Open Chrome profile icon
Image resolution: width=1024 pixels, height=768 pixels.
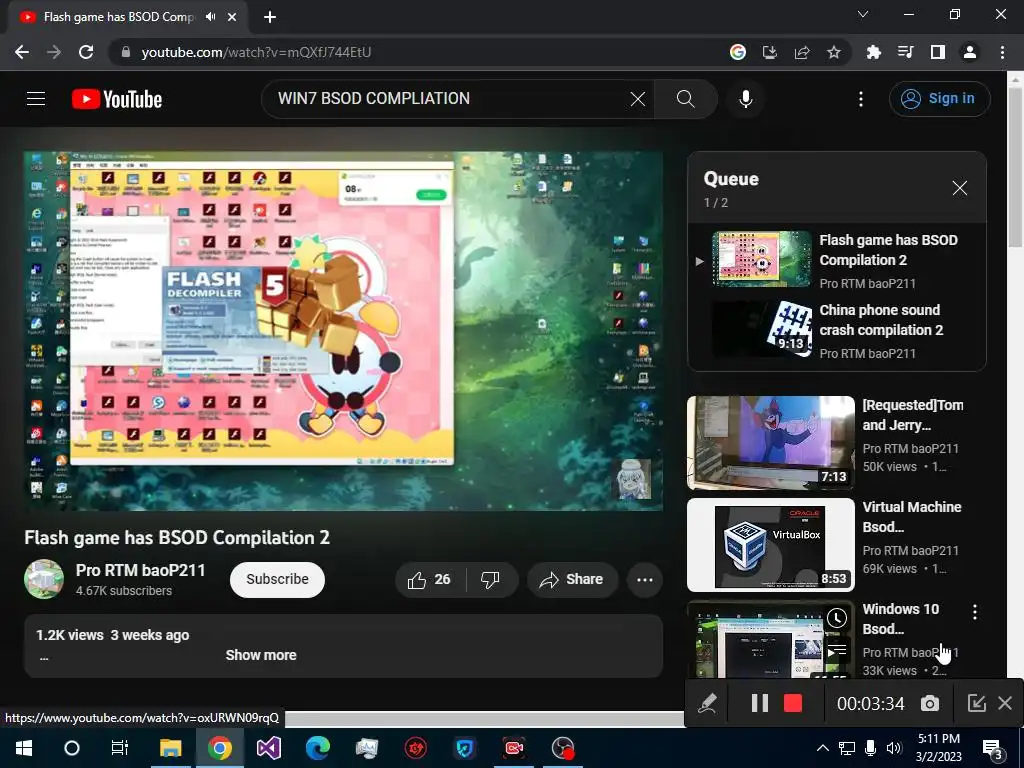pos(970,52)
